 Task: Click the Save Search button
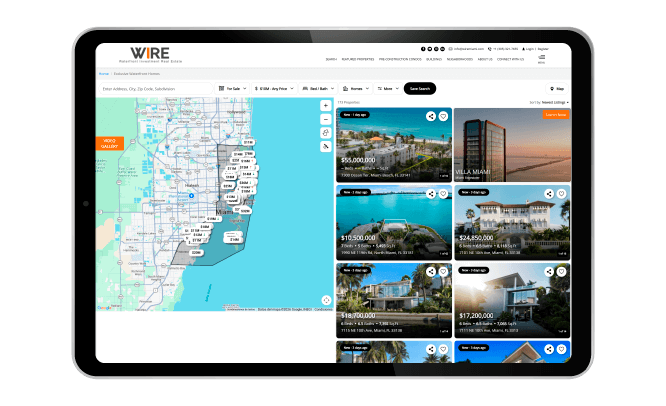click(420, 88)
